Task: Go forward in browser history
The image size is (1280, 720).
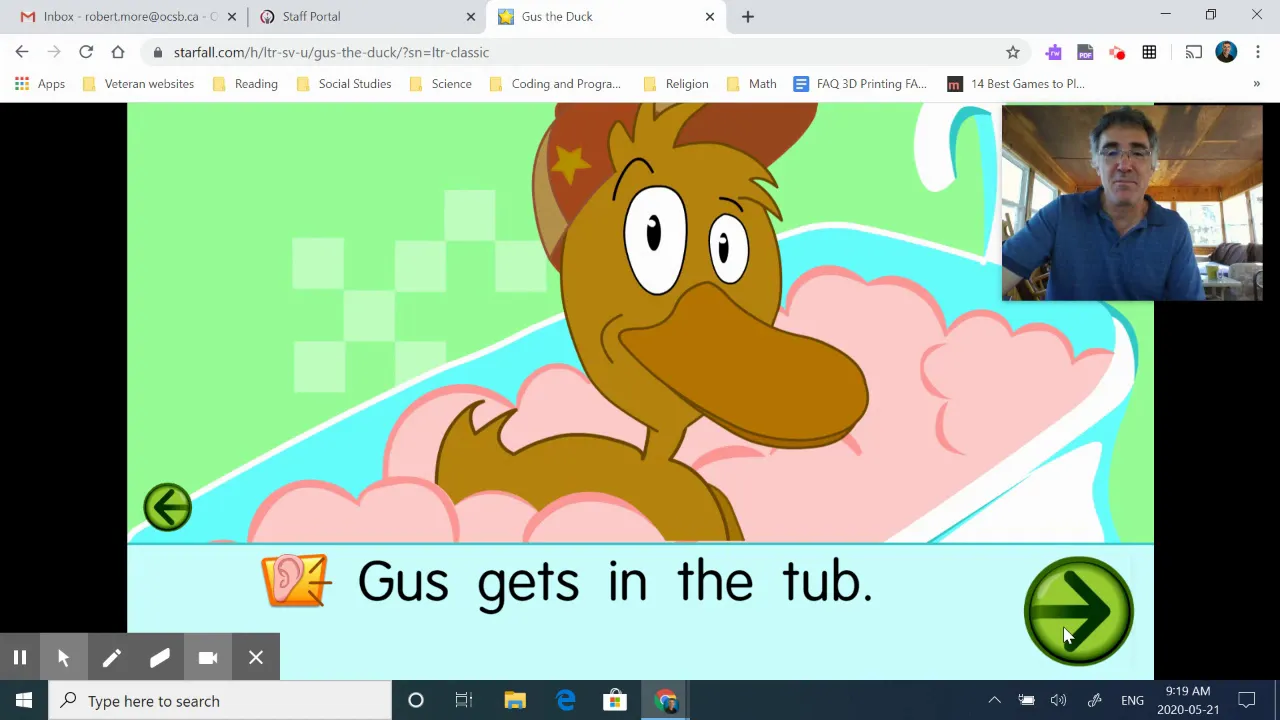Action: click(54, 52)
